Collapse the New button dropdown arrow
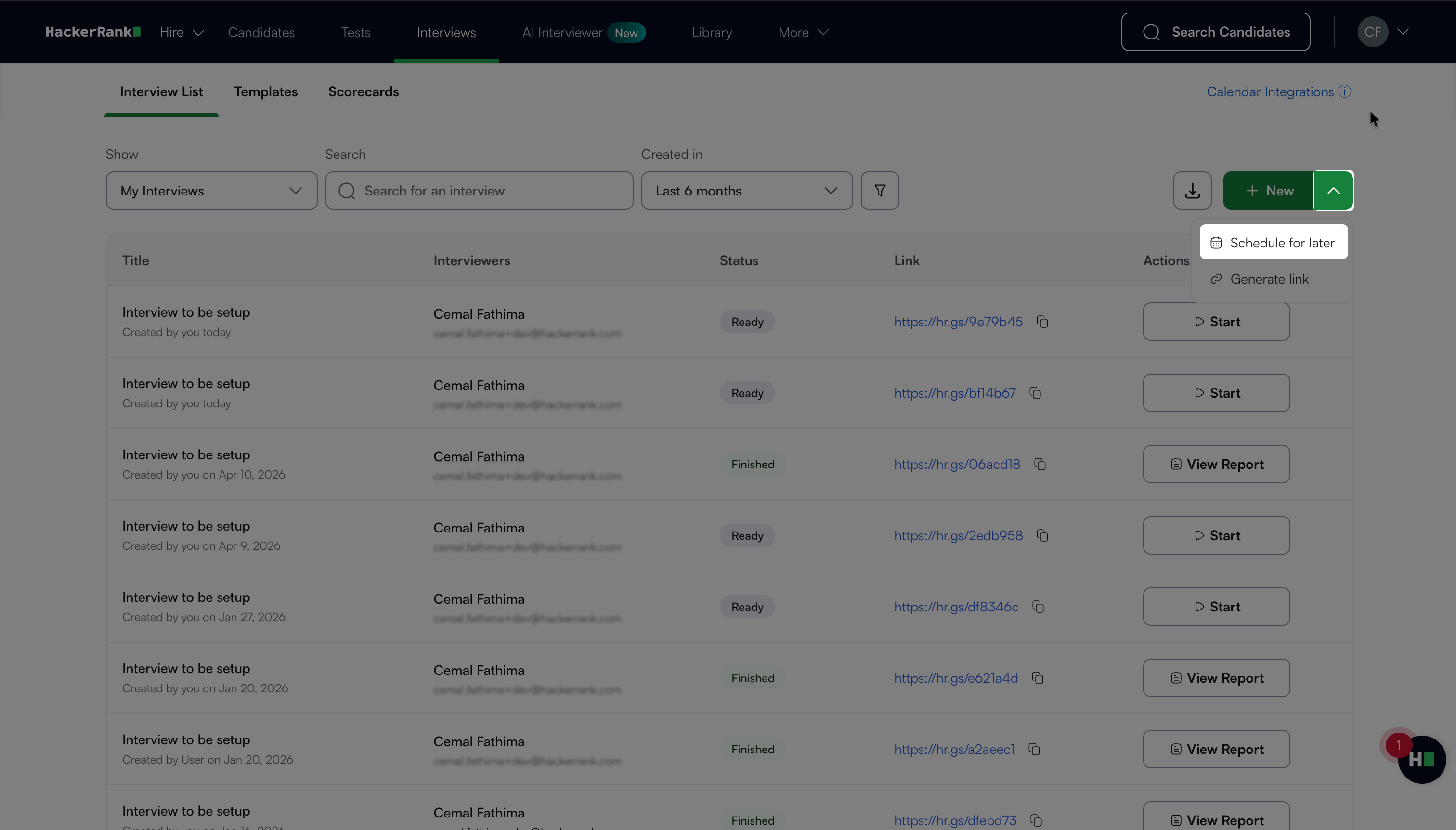Viewport: 1456px width, 830px height. 1333,190
